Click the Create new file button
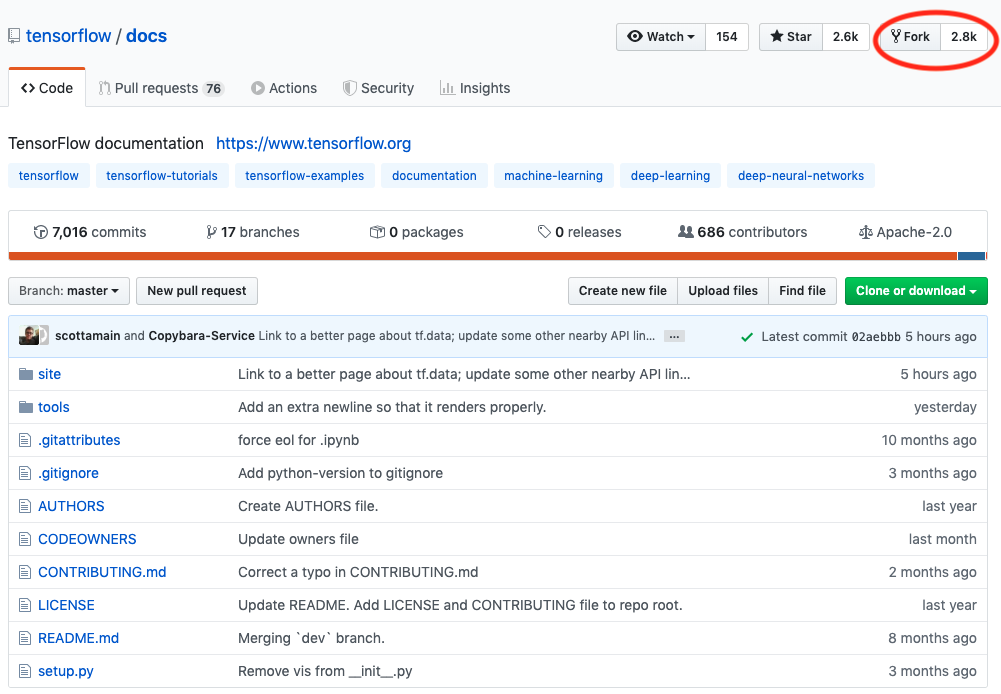 coord(622,291)
